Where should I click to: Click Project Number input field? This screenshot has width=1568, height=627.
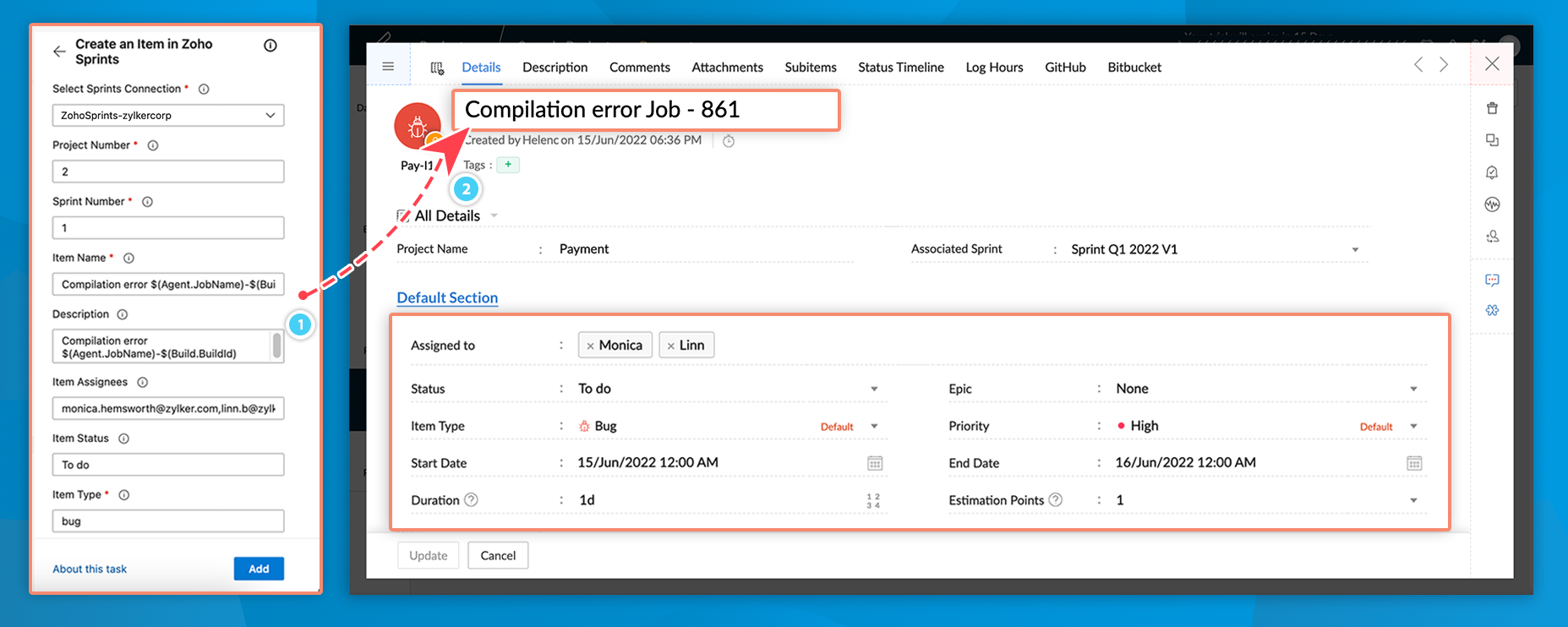168,172
